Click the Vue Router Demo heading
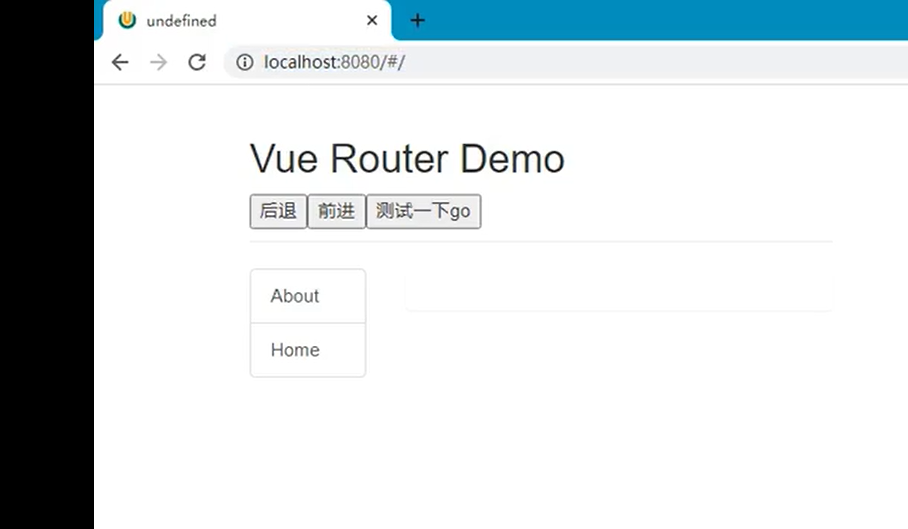Screen dimensions: 908x529 tap(407, 159)
